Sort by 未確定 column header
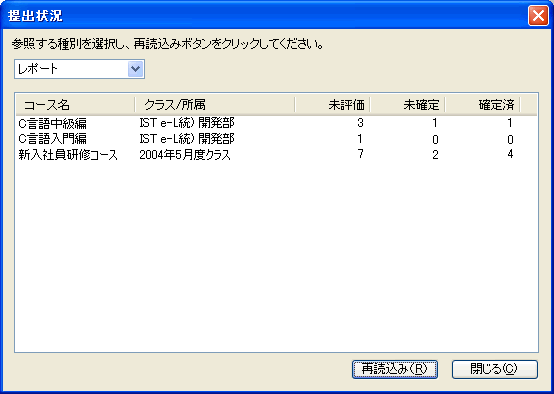Image resolution: width=554 pixels, height=394 pixels. click(x=407, y=105)
